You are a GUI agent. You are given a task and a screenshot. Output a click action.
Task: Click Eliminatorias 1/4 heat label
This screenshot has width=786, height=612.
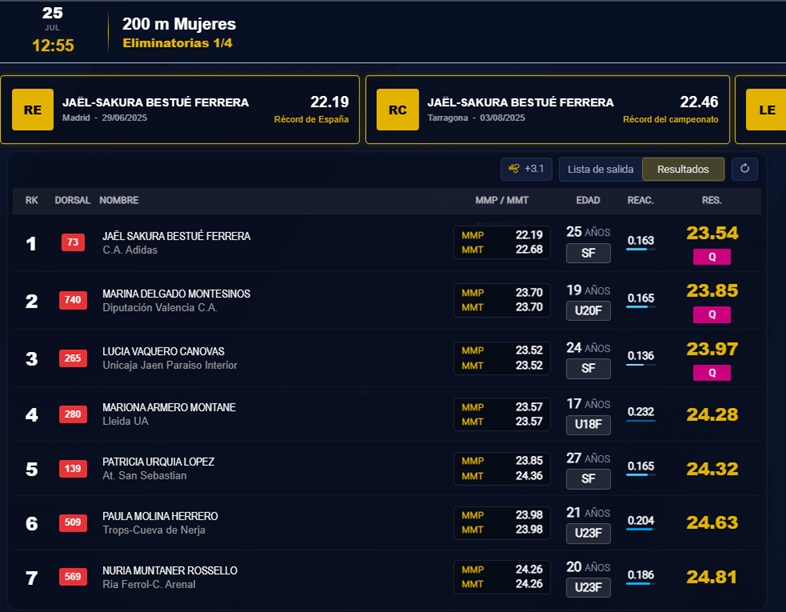177,43
